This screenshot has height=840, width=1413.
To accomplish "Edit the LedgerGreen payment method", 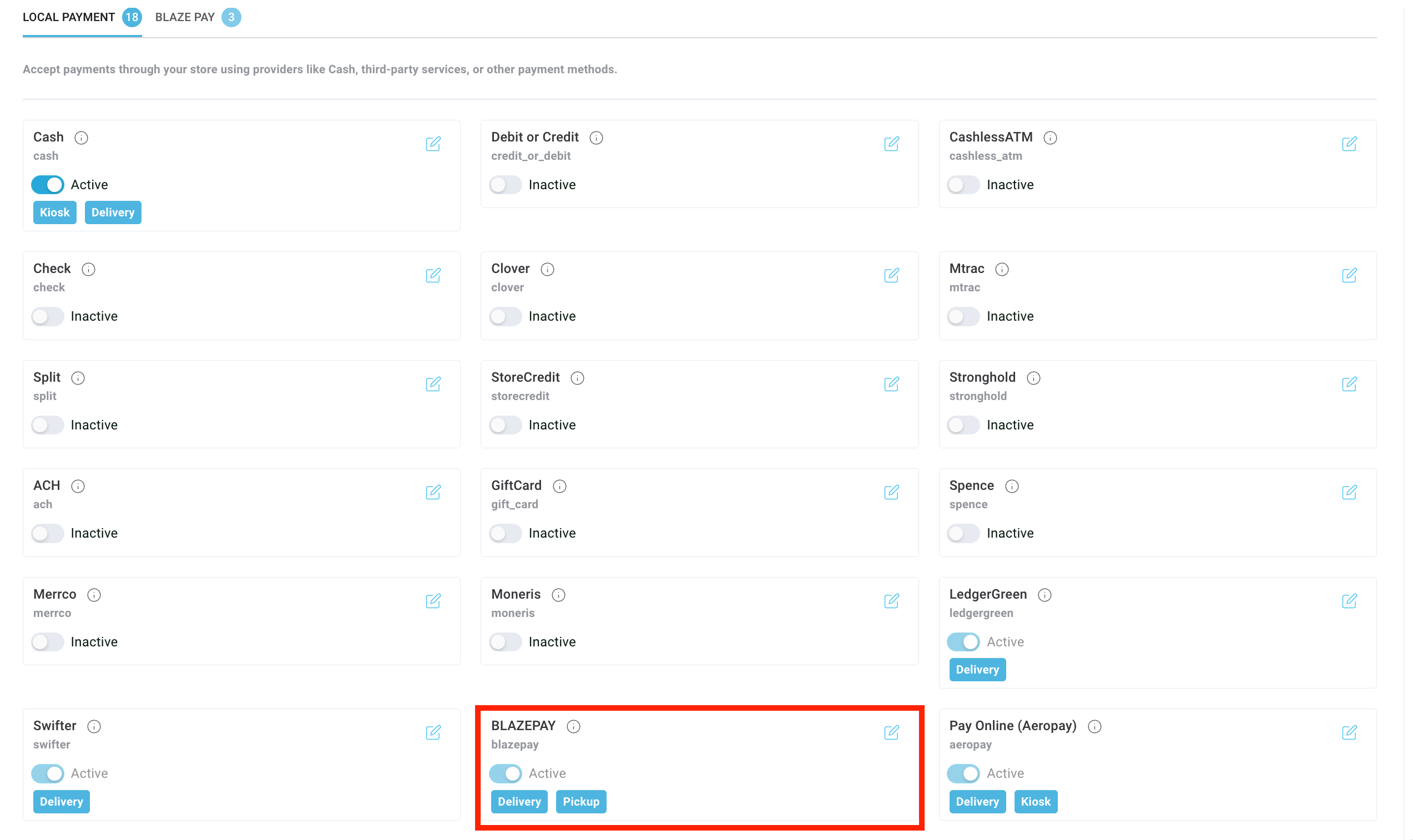I will [1349, 600].
